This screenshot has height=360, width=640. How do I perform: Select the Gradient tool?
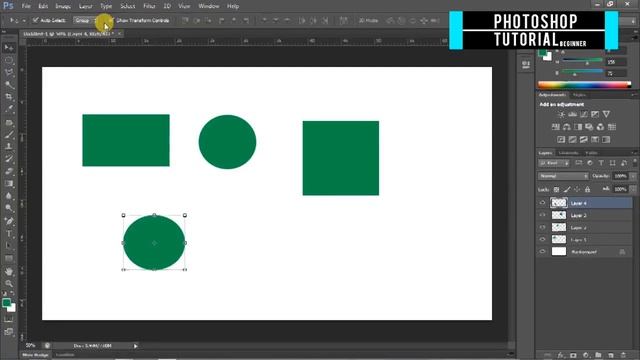click(9, 183)
